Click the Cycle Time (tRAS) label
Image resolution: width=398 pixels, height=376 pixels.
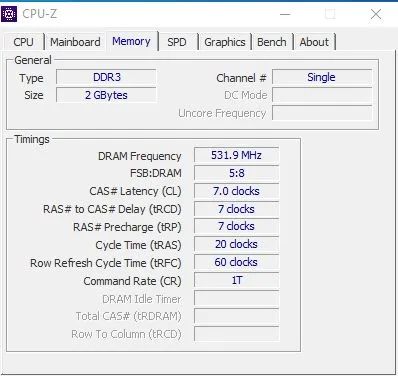click(138, 245)
